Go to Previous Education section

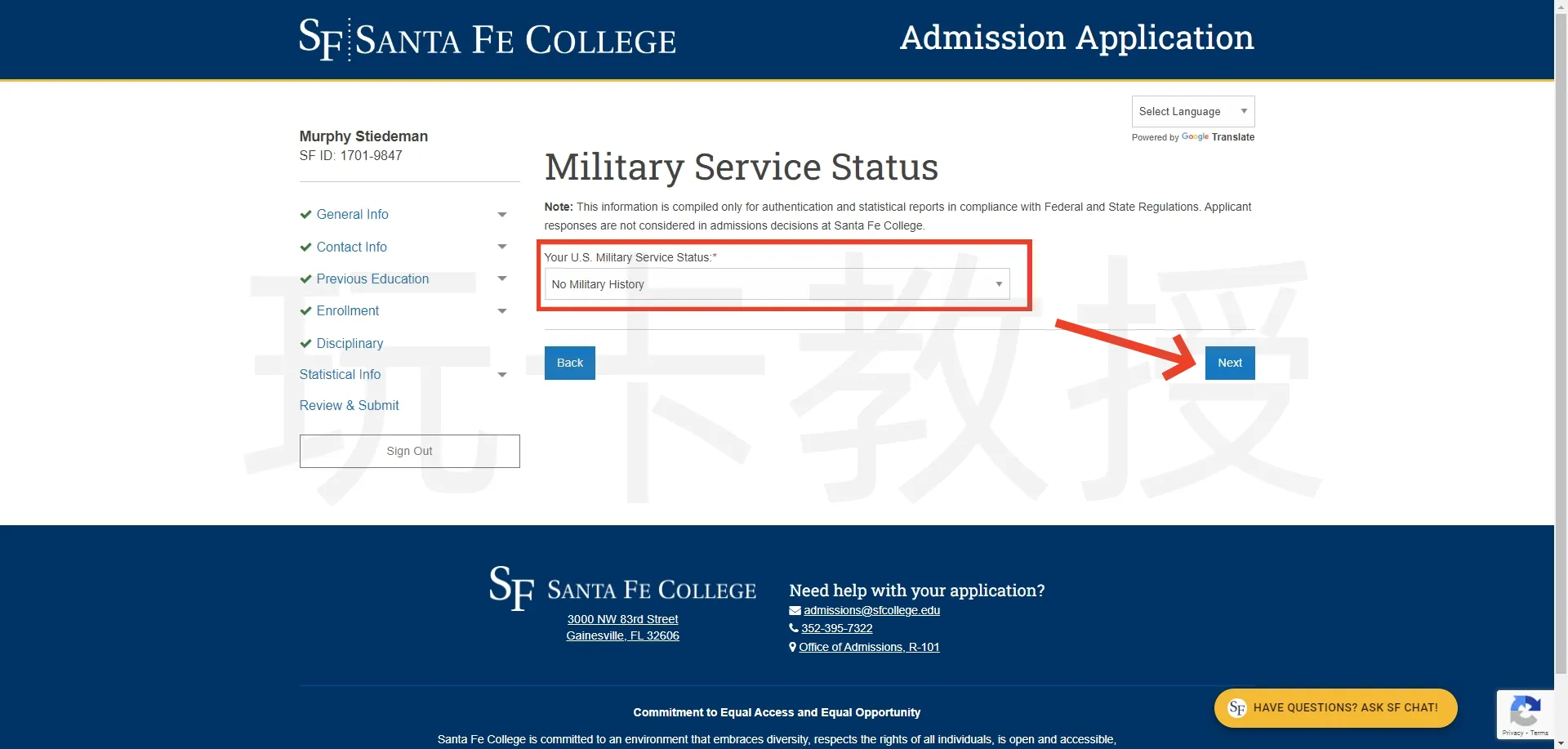click(372, 279)
